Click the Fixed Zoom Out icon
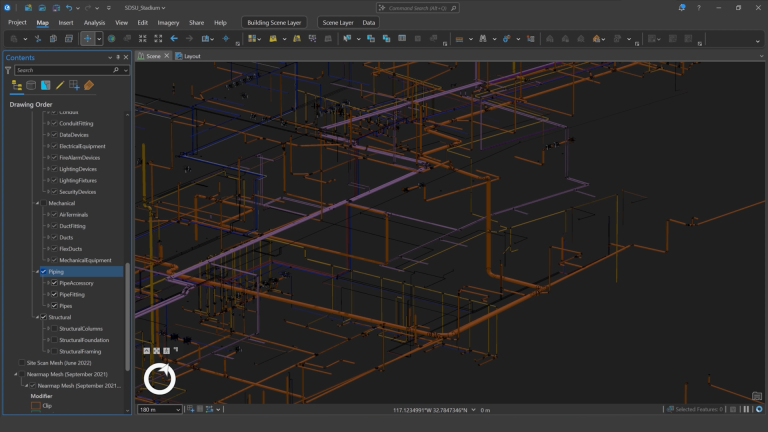 158,39
